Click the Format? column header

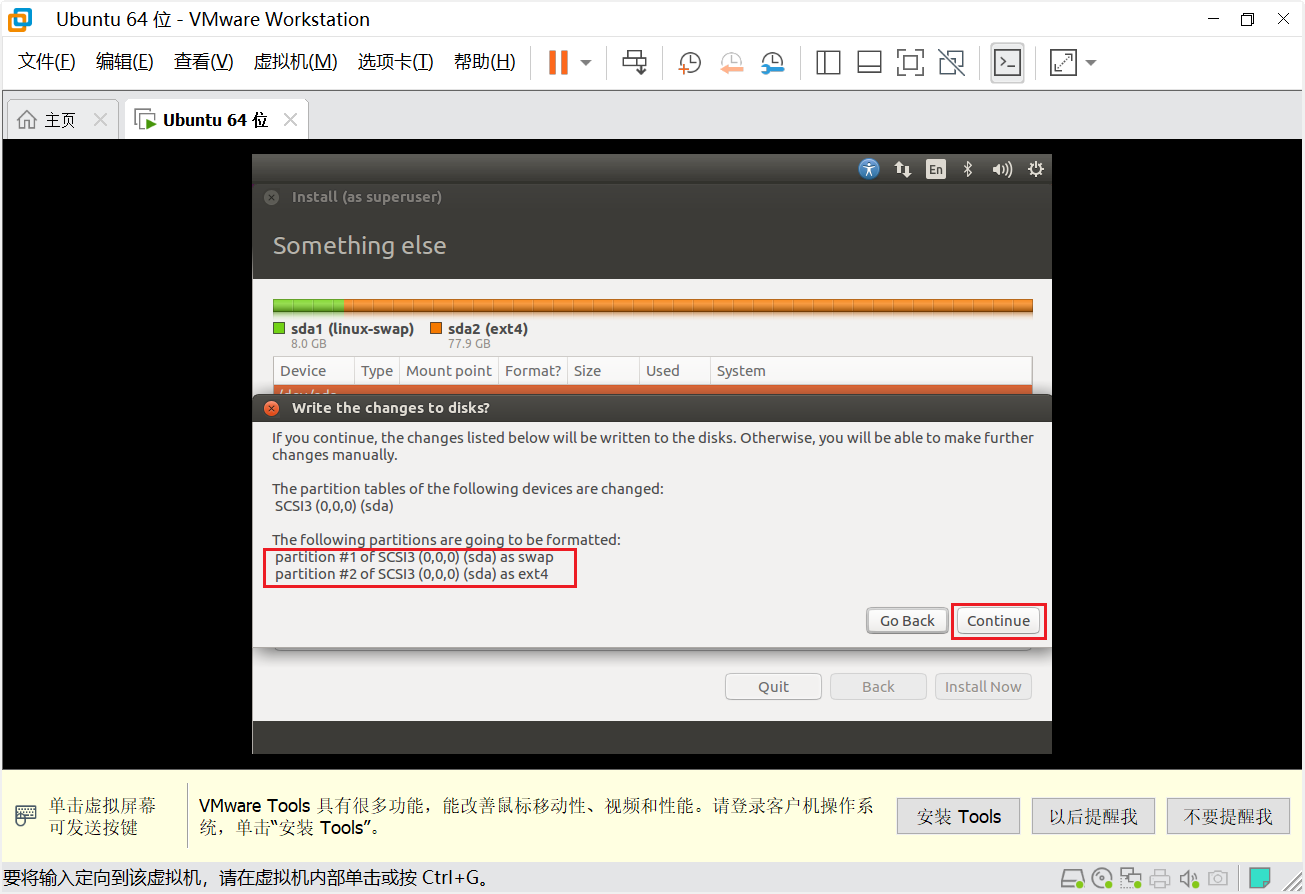(533, 371)
